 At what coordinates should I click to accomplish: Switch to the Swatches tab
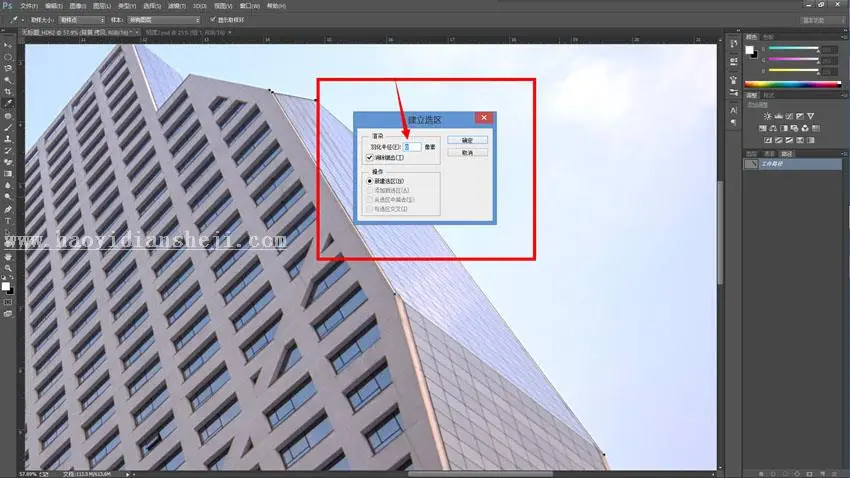click(x=768, y=37)
